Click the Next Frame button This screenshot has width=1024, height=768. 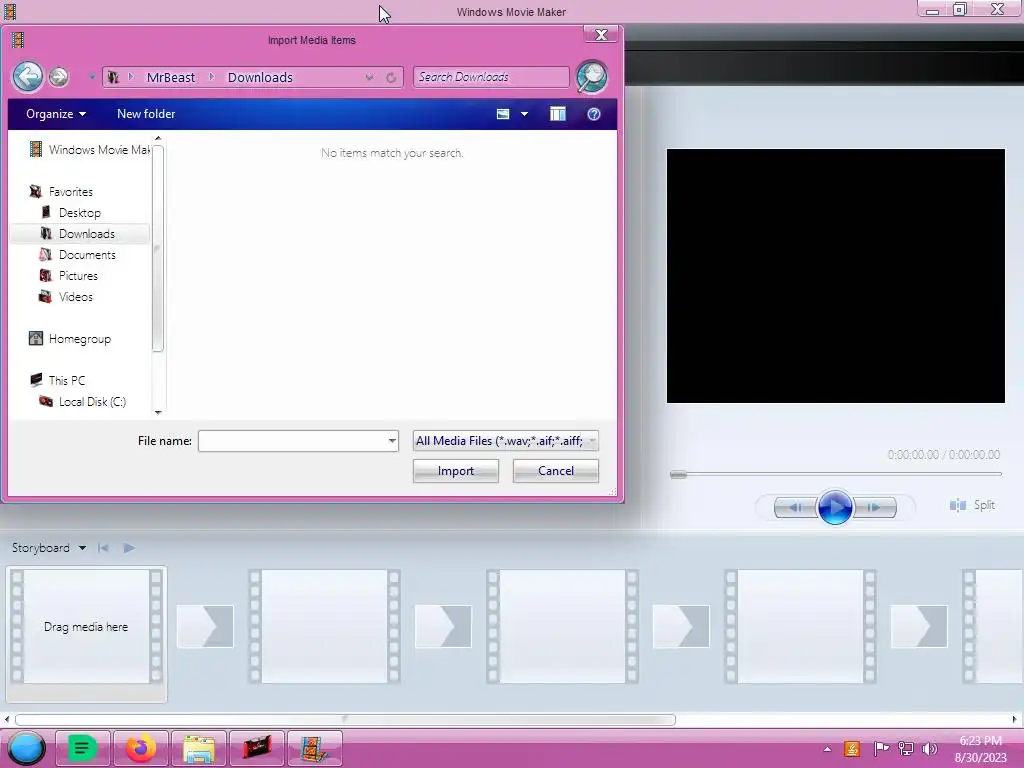[x=874, y=507]
